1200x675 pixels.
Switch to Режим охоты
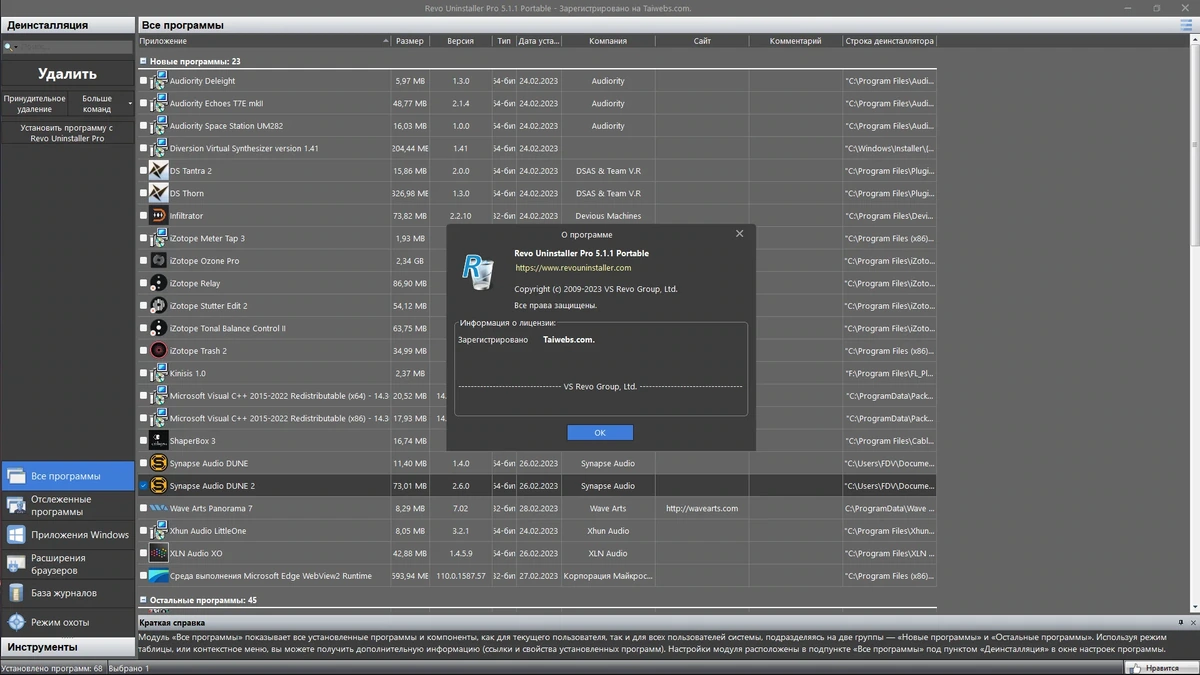click(x=67, y=622)
